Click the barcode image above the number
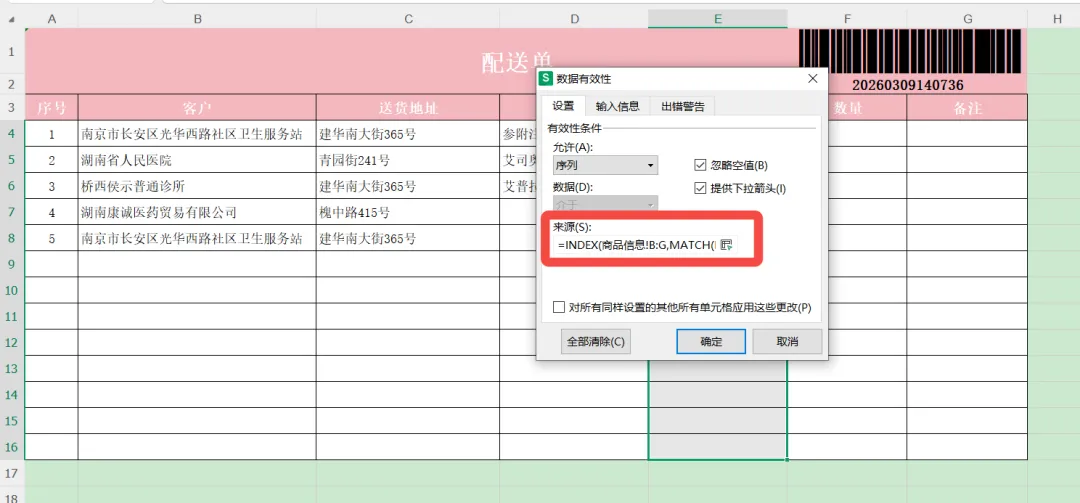 [x=911, y=51]
